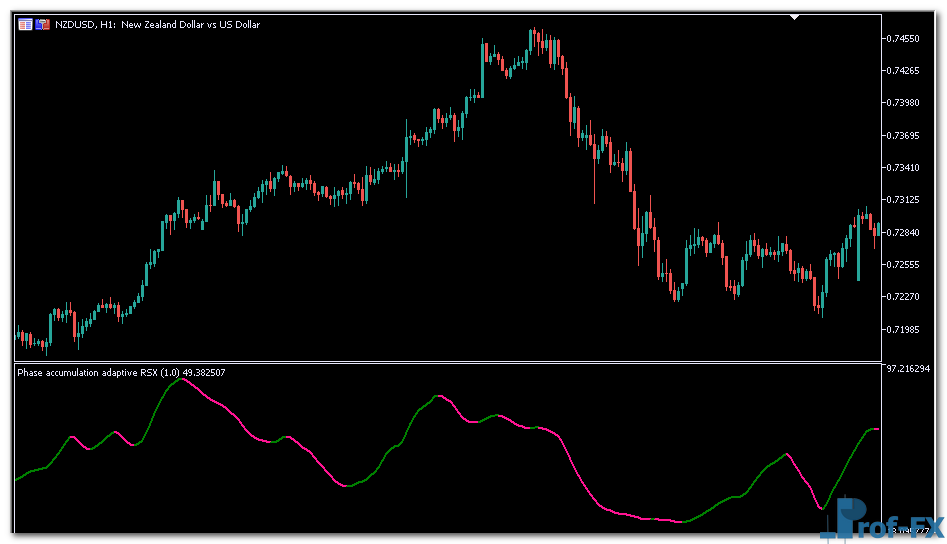Click the white chart shift triangle marker
The height and width of the screenshot is (544, 947).
[794, 17]
